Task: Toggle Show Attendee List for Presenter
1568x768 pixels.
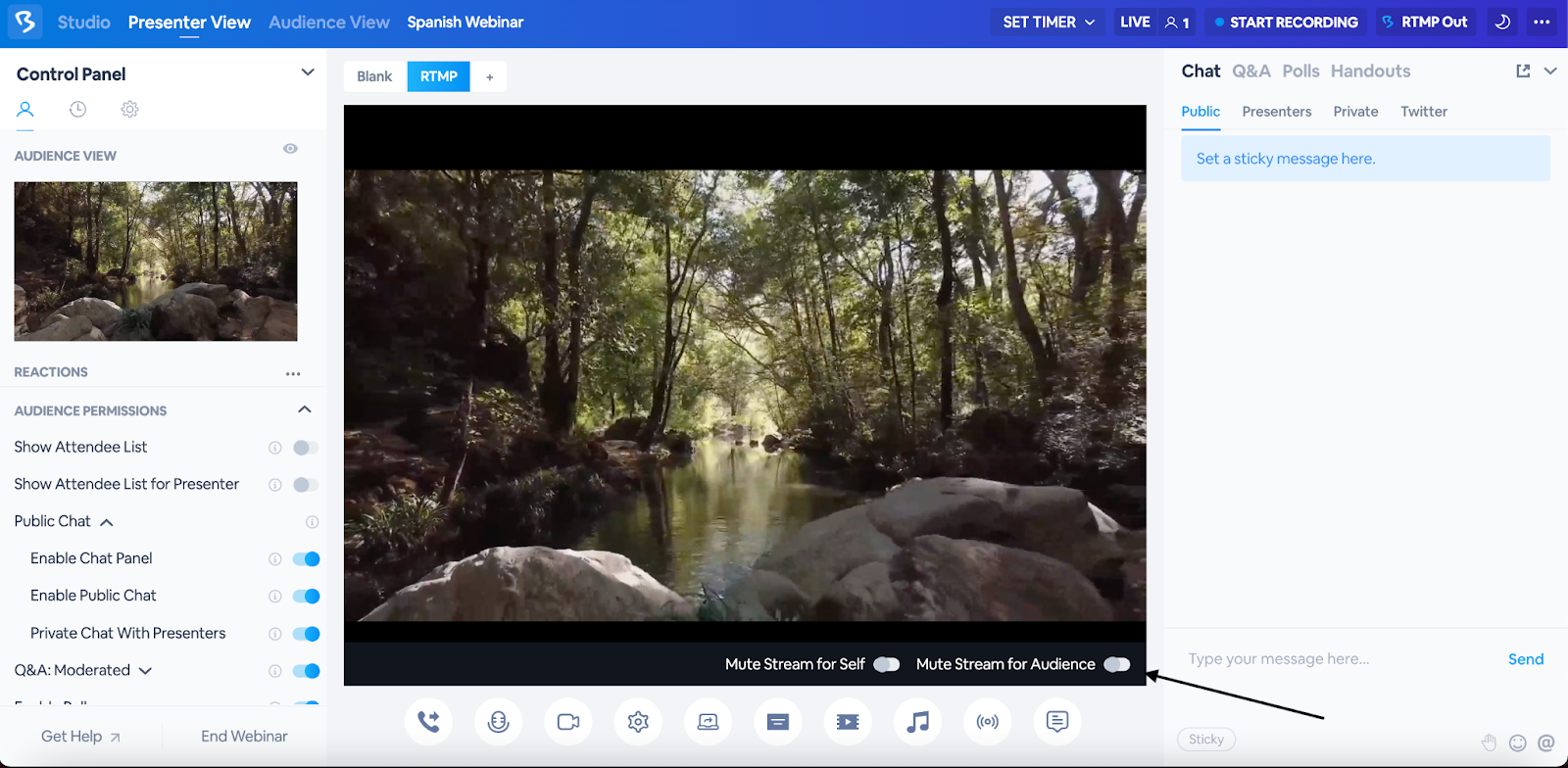Action: click(x=306, y=485)
